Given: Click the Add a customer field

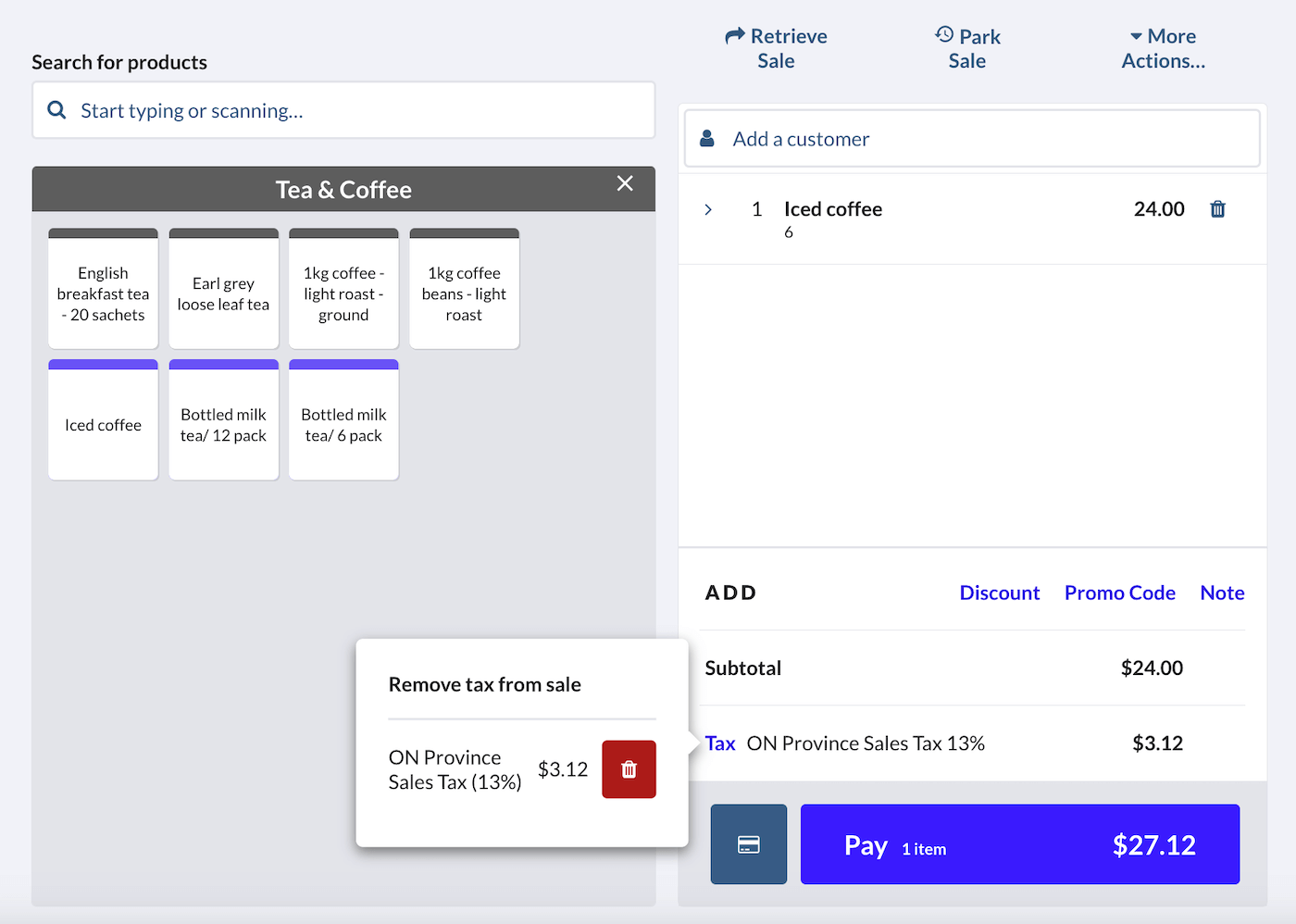Looking at the screenshot, I should click(972, 139).
